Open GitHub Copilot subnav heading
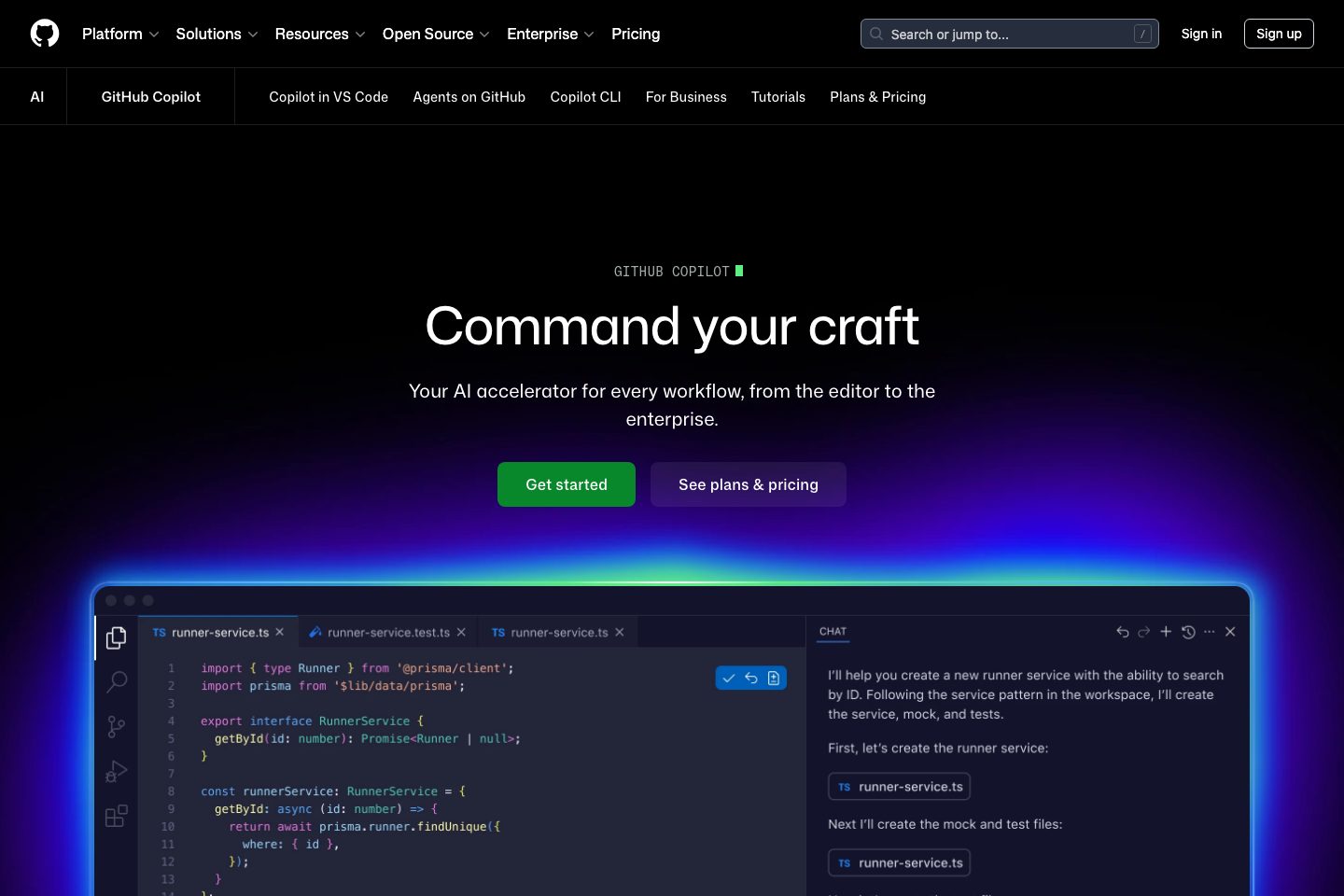 click(151, 96)
